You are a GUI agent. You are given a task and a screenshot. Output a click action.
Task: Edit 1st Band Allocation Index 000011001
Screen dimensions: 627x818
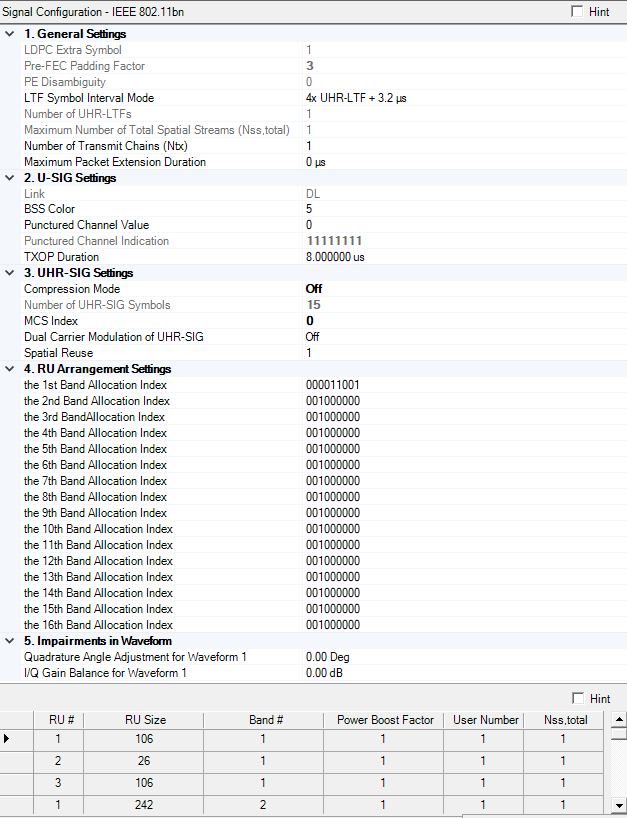tap(464, 385)
